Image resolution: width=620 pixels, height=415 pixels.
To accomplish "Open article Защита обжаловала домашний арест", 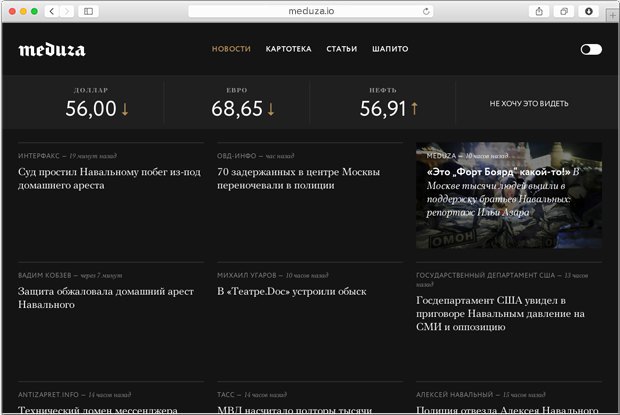I will pos(106,298).
